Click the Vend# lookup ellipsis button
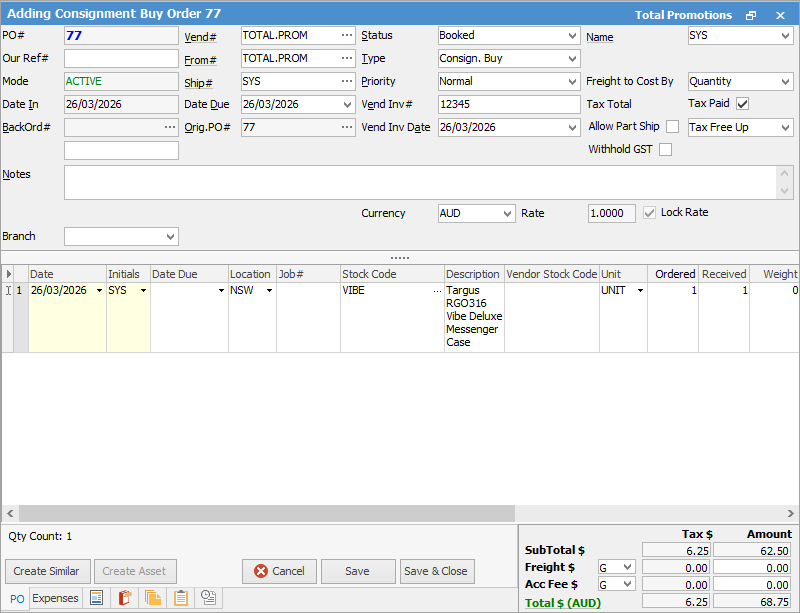Image resolution: width=800 pixels, height=613 pixels. tap(346, 35)
